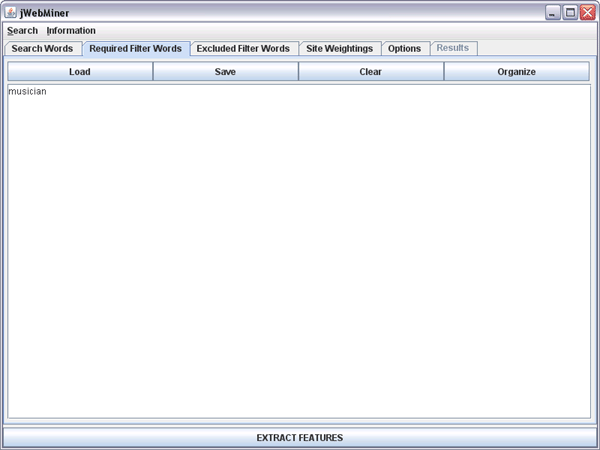Start EXTRACT FEATURES
600x450 pixels.
click(x=300, y=437)
